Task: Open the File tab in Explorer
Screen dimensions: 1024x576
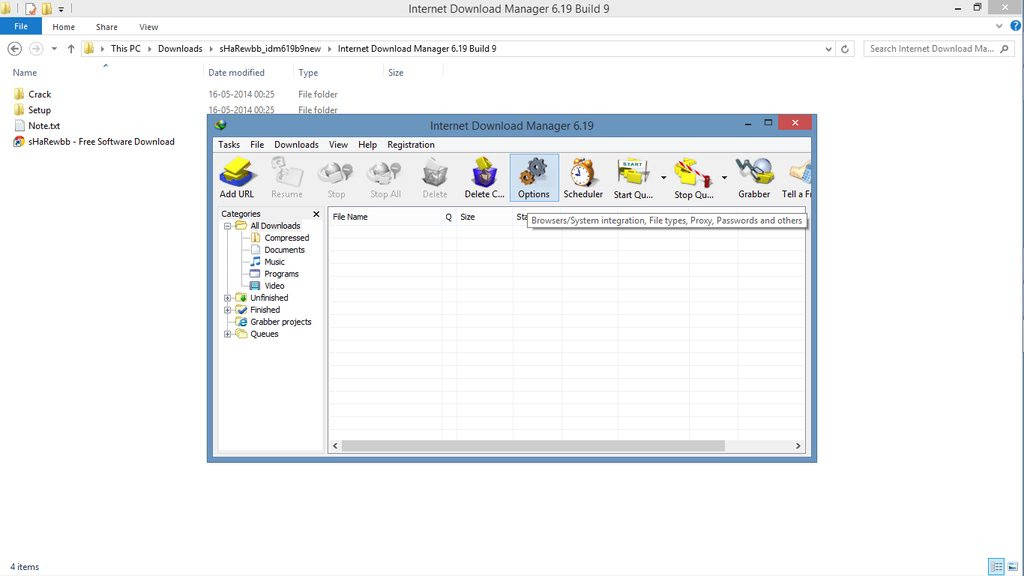Action: (x=21, y=27)
